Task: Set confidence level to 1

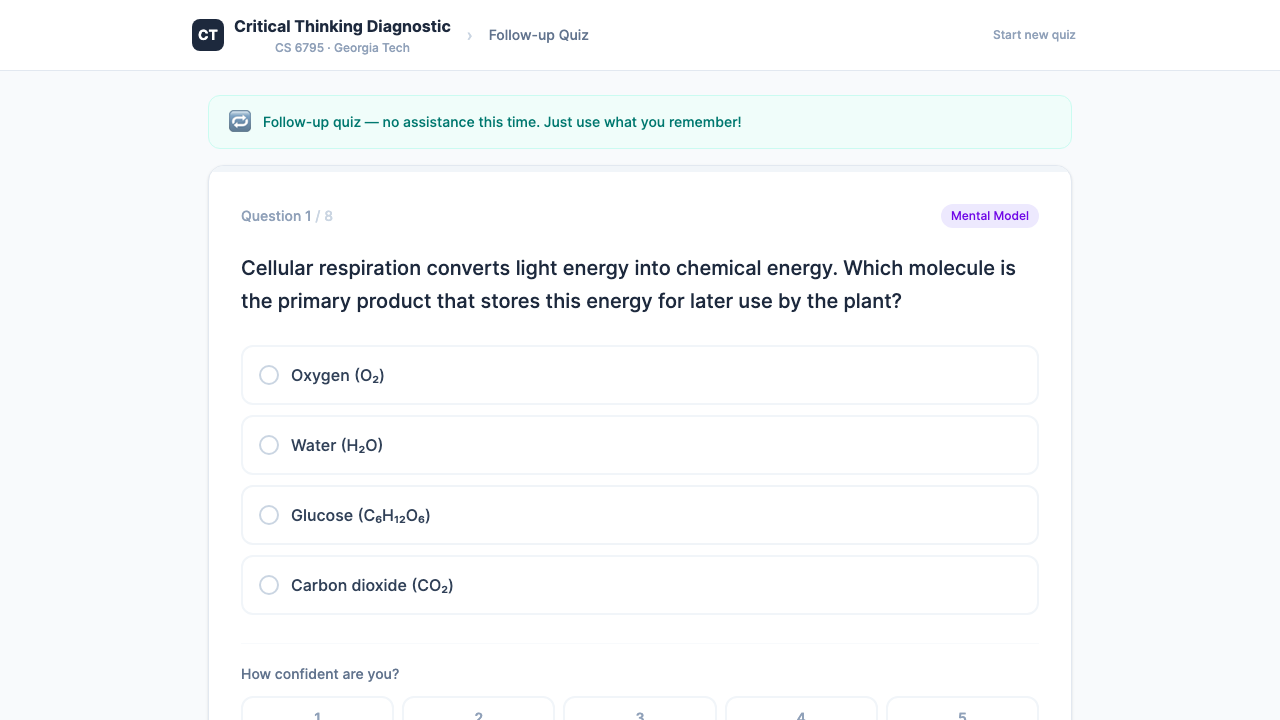Action: (318, 711)
